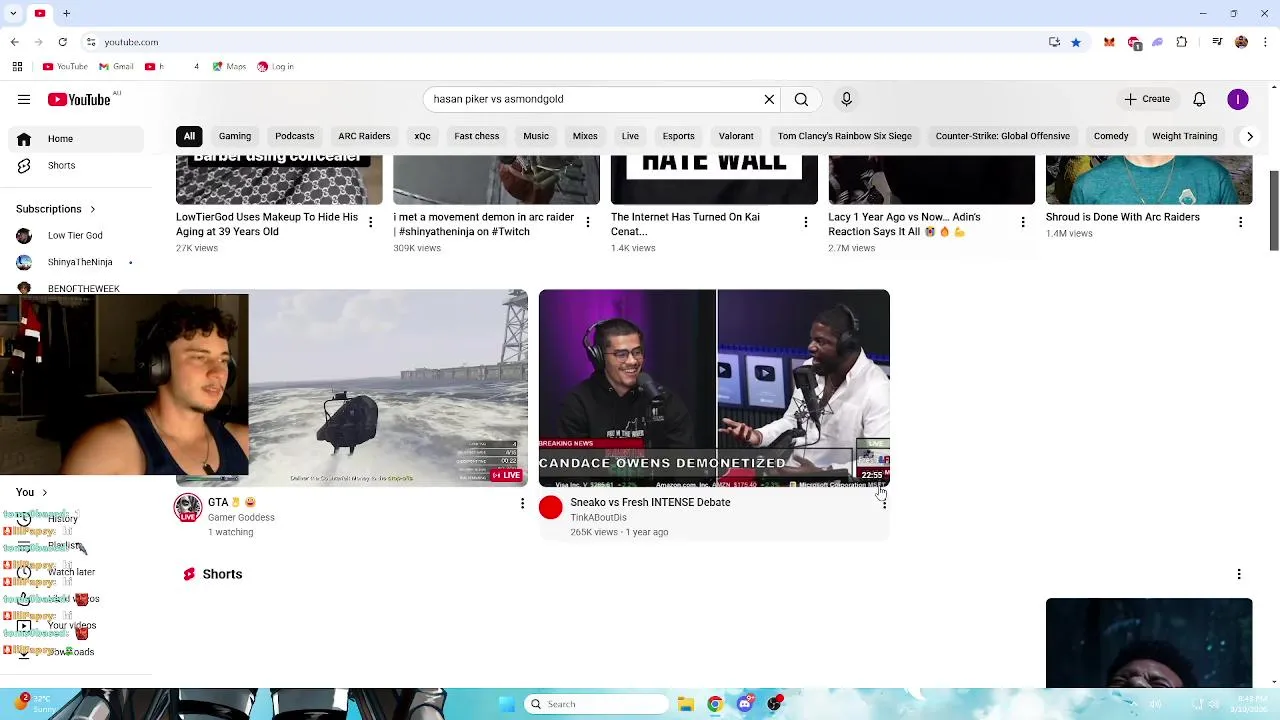This screenshot has height=720, width=1280.
Task: Open Maps bookmark
Action: tap(229, 67)
